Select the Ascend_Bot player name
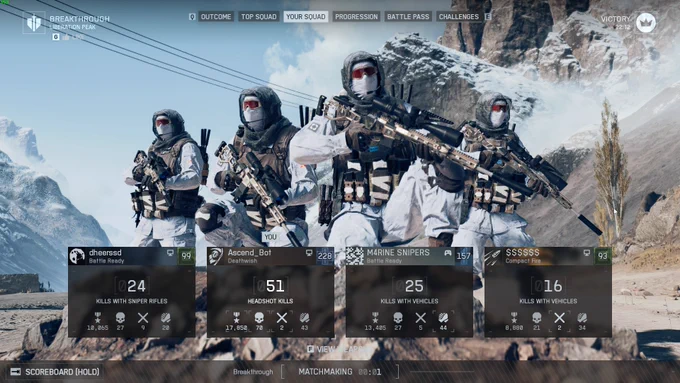This screenshot has height=383, width=680. (249, 252)
